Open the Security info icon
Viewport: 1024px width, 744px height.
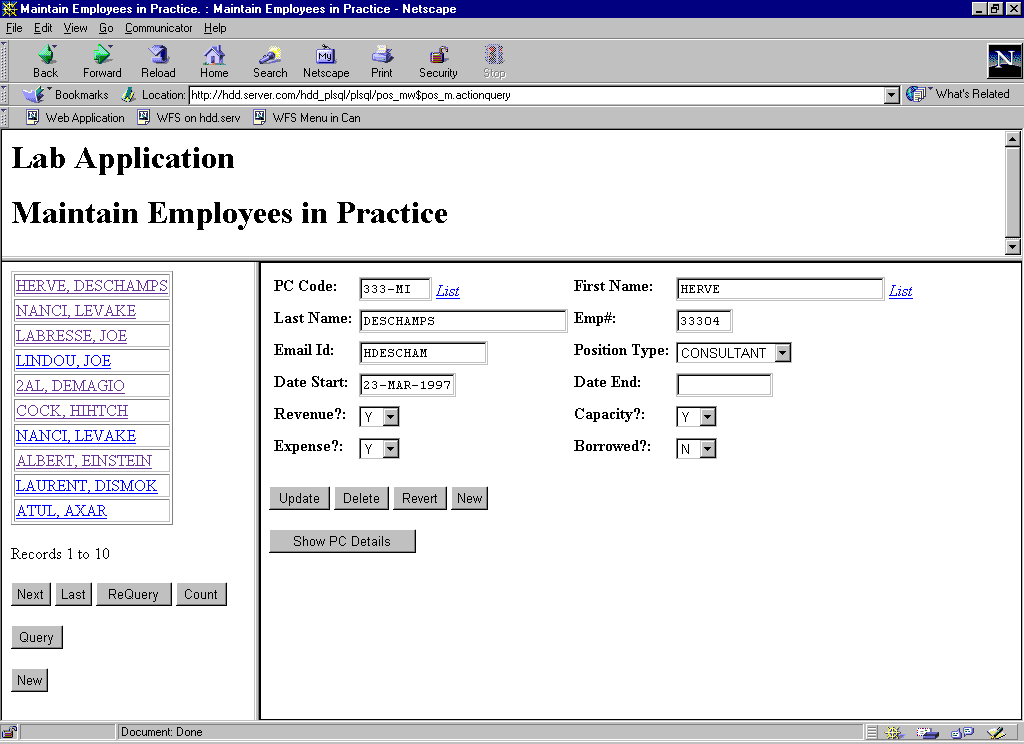click(438, 56)
